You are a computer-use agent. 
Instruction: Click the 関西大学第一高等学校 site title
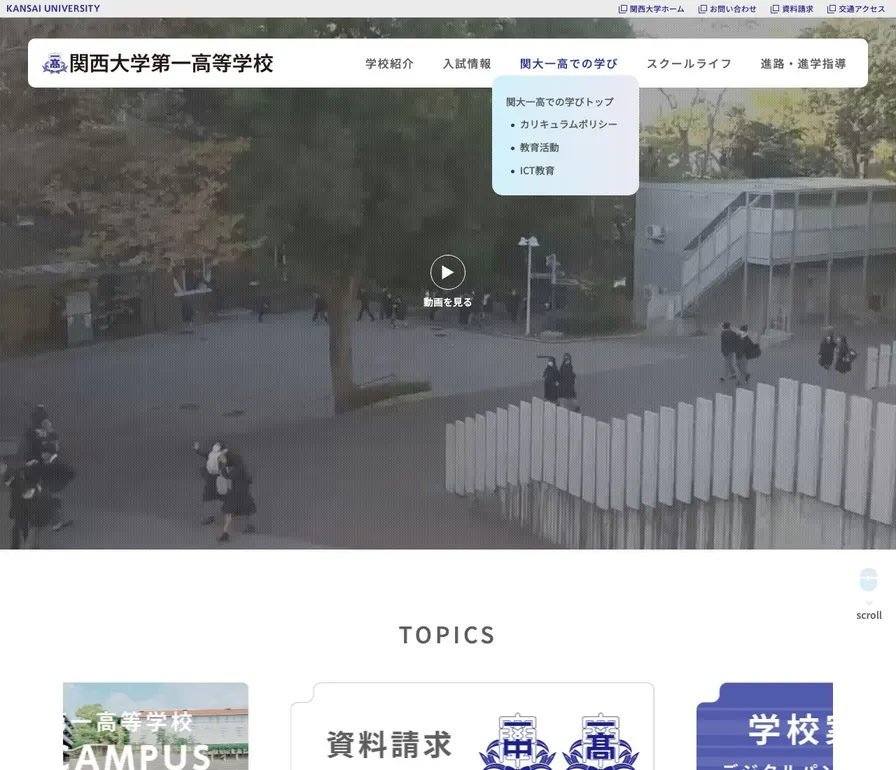(171, 63)
